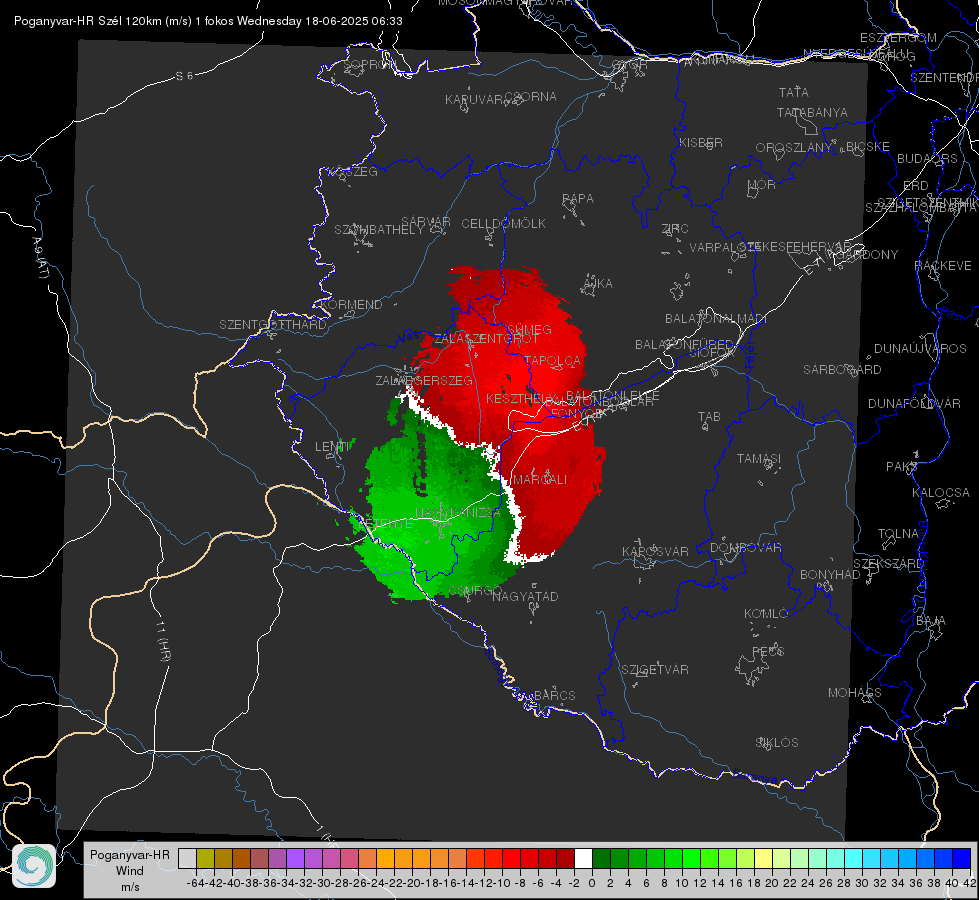Click the S 6 road label
Screen dimensions: 979x900
point(184,76)
